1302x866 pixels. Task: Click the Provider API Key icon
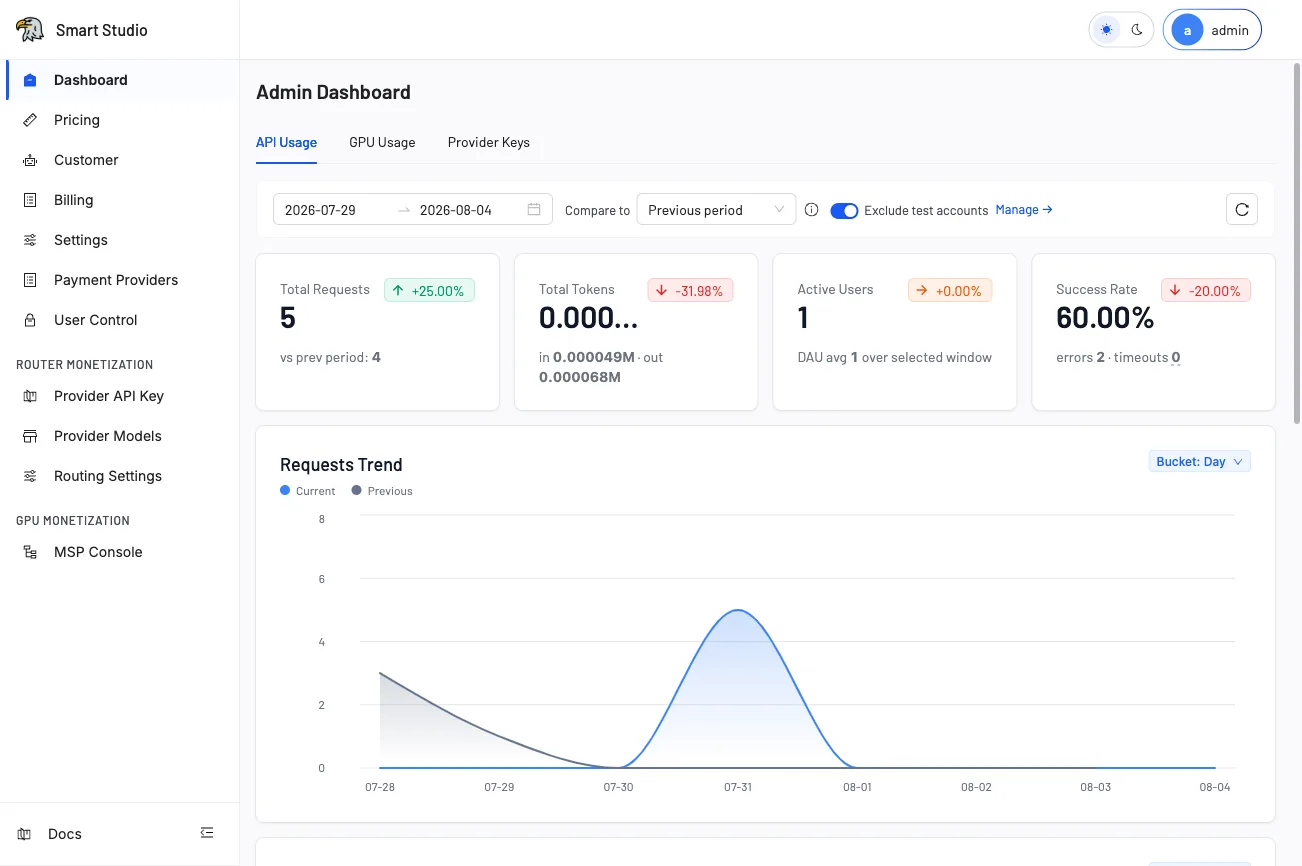(x=30, y=396)
